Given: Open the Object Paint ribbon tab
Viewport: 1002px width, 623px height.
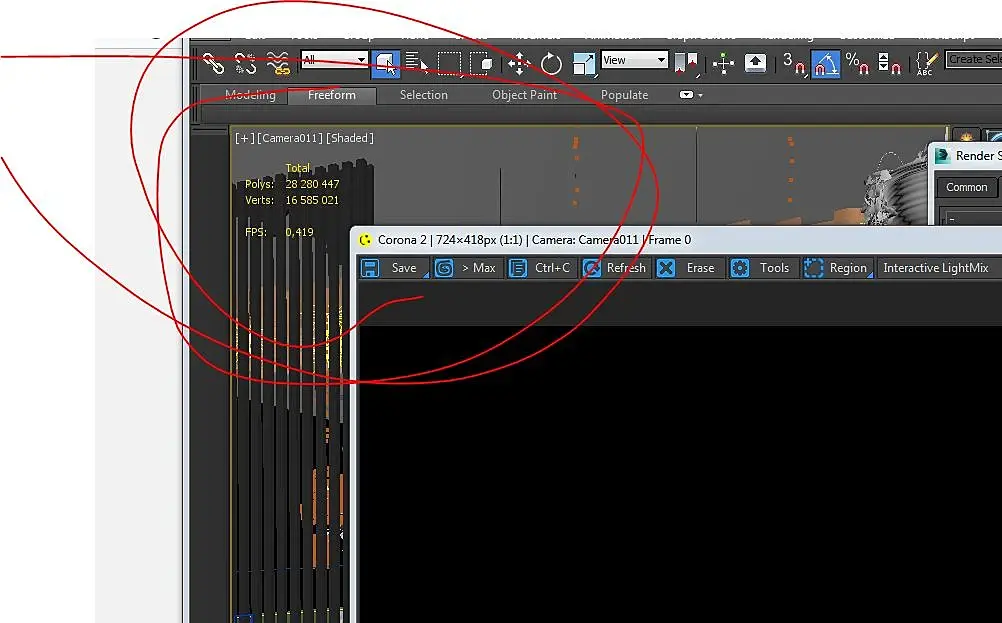Looking at the screenshot, I should click(524, 95).
